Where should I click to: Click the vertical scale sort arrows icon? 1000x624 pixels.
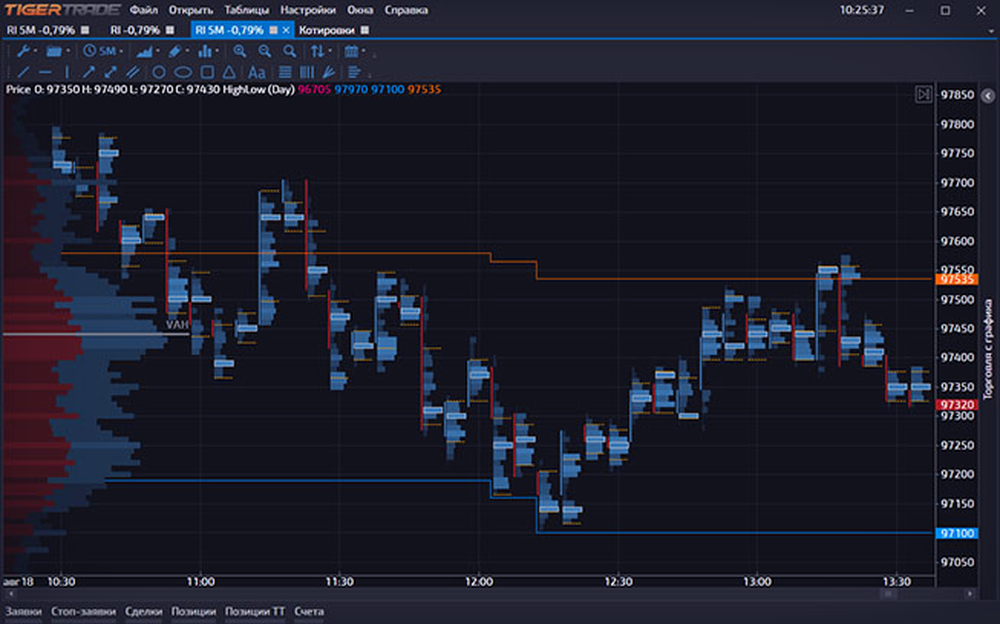(x=317, y=52)
